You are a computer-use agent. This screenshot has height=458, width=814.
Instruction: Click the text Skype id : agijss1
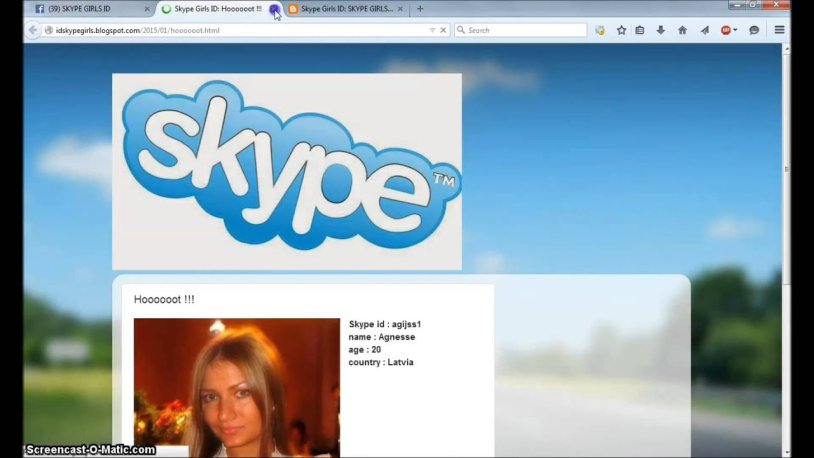385,324
